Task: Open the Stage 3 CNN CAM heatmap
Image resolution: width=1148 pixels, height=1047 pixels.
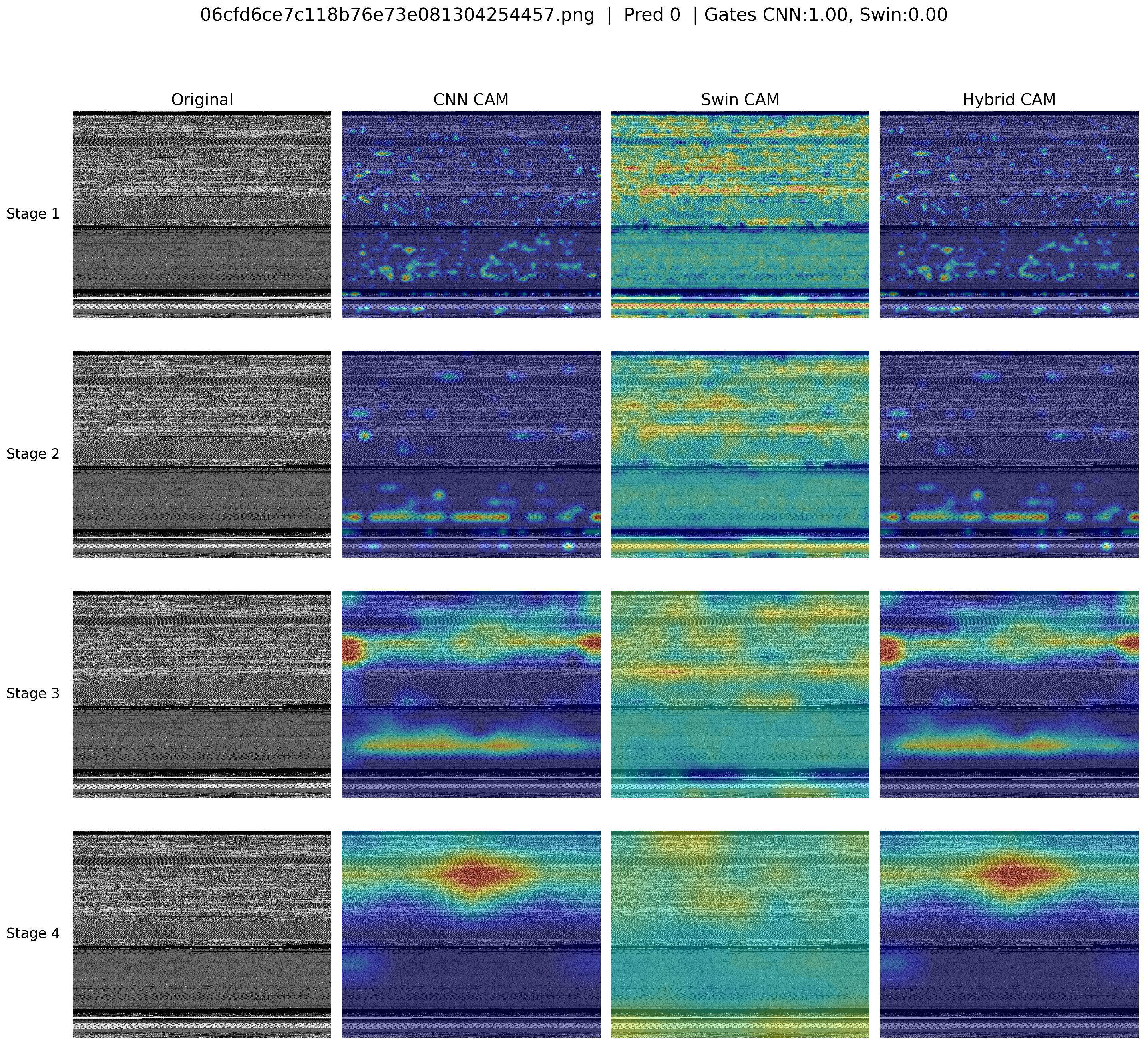Action: [x=471, y=694]
